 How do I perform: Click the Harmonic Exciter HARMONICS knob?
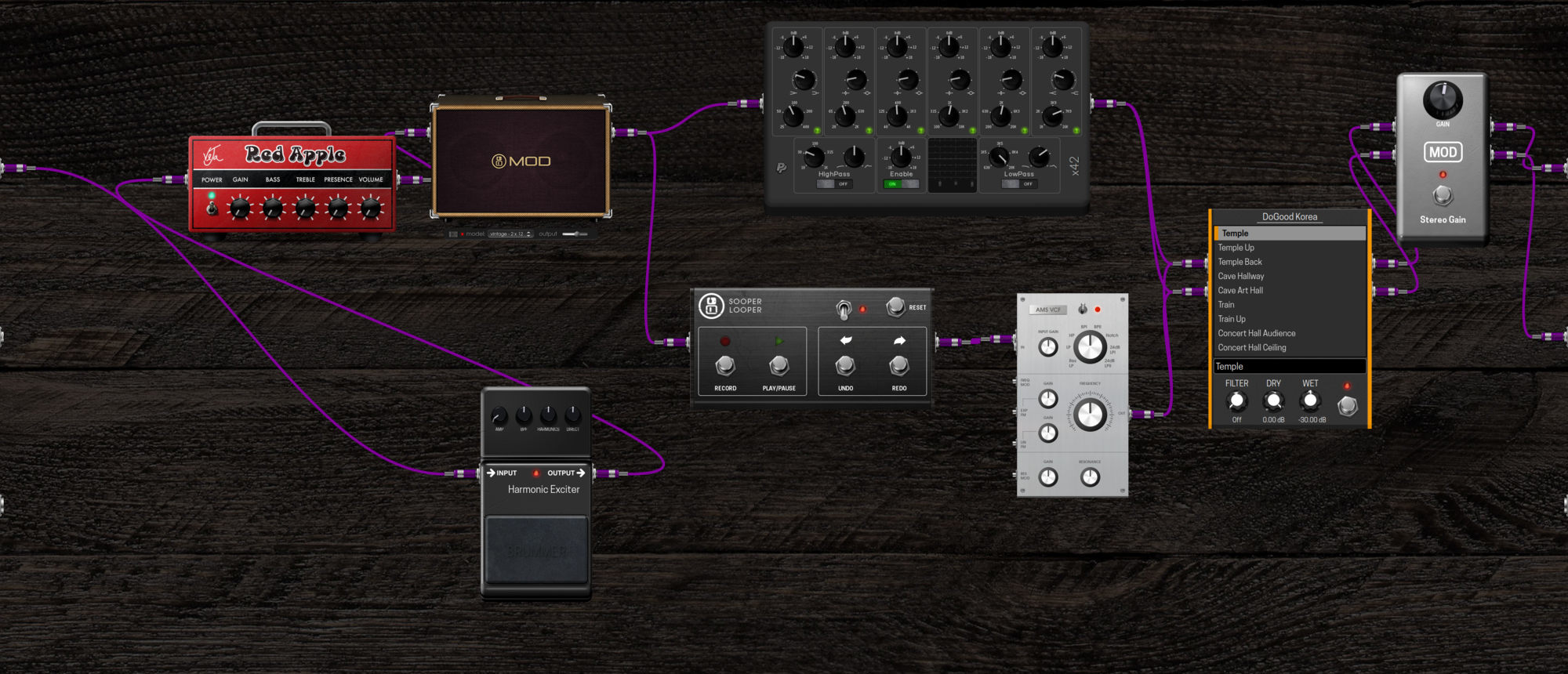[x=549, y=414]
